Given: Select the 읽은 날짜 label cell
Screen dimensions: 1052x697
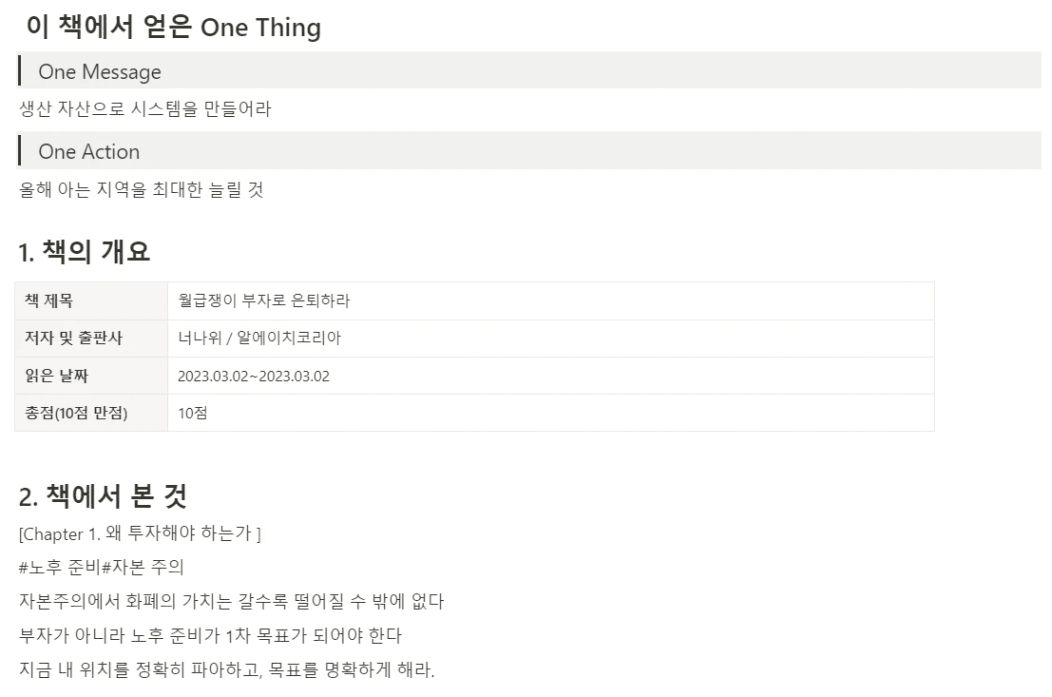Looking at the screenshot, I should pos(91,376).
